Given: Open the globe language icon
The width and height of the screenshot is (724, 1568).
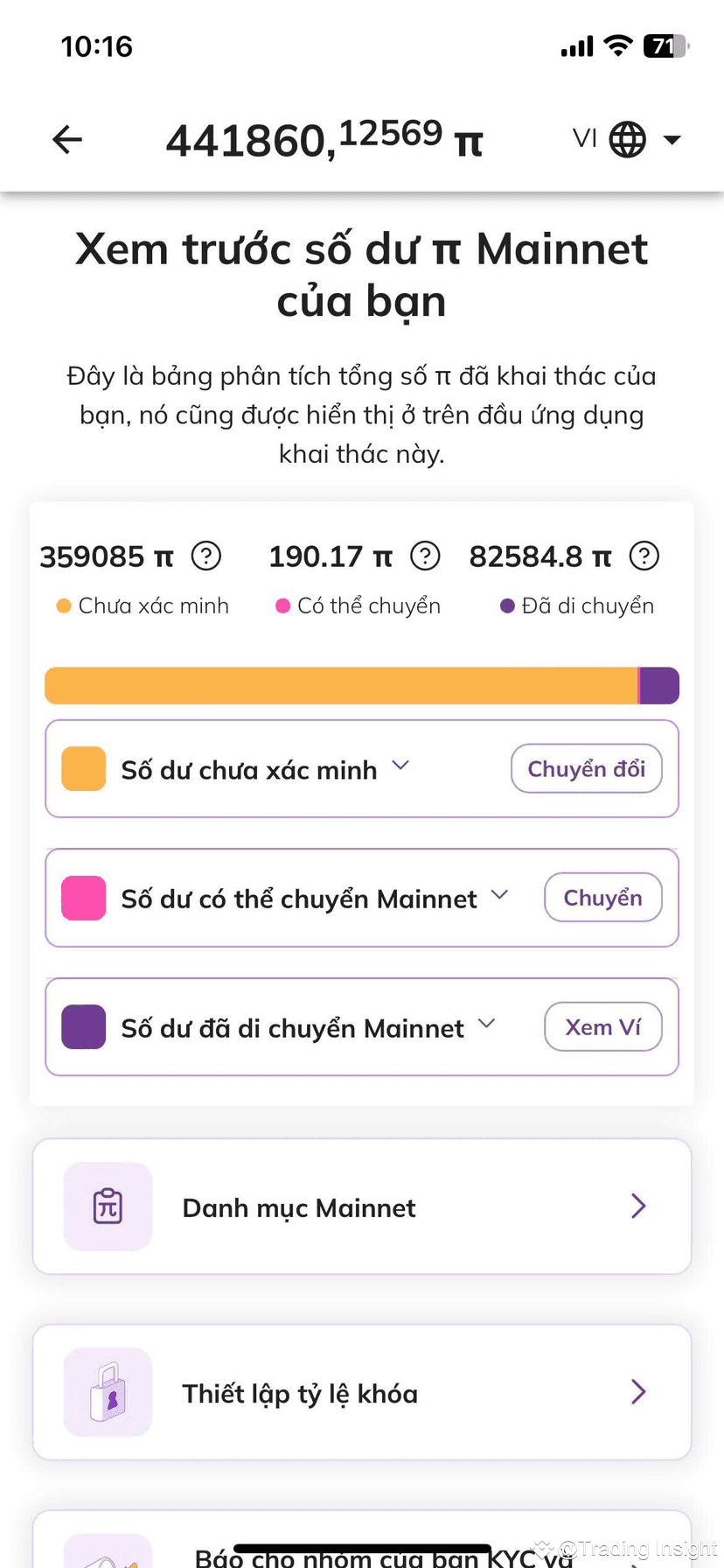Looking at the screenshot, I should click(627, 139).
